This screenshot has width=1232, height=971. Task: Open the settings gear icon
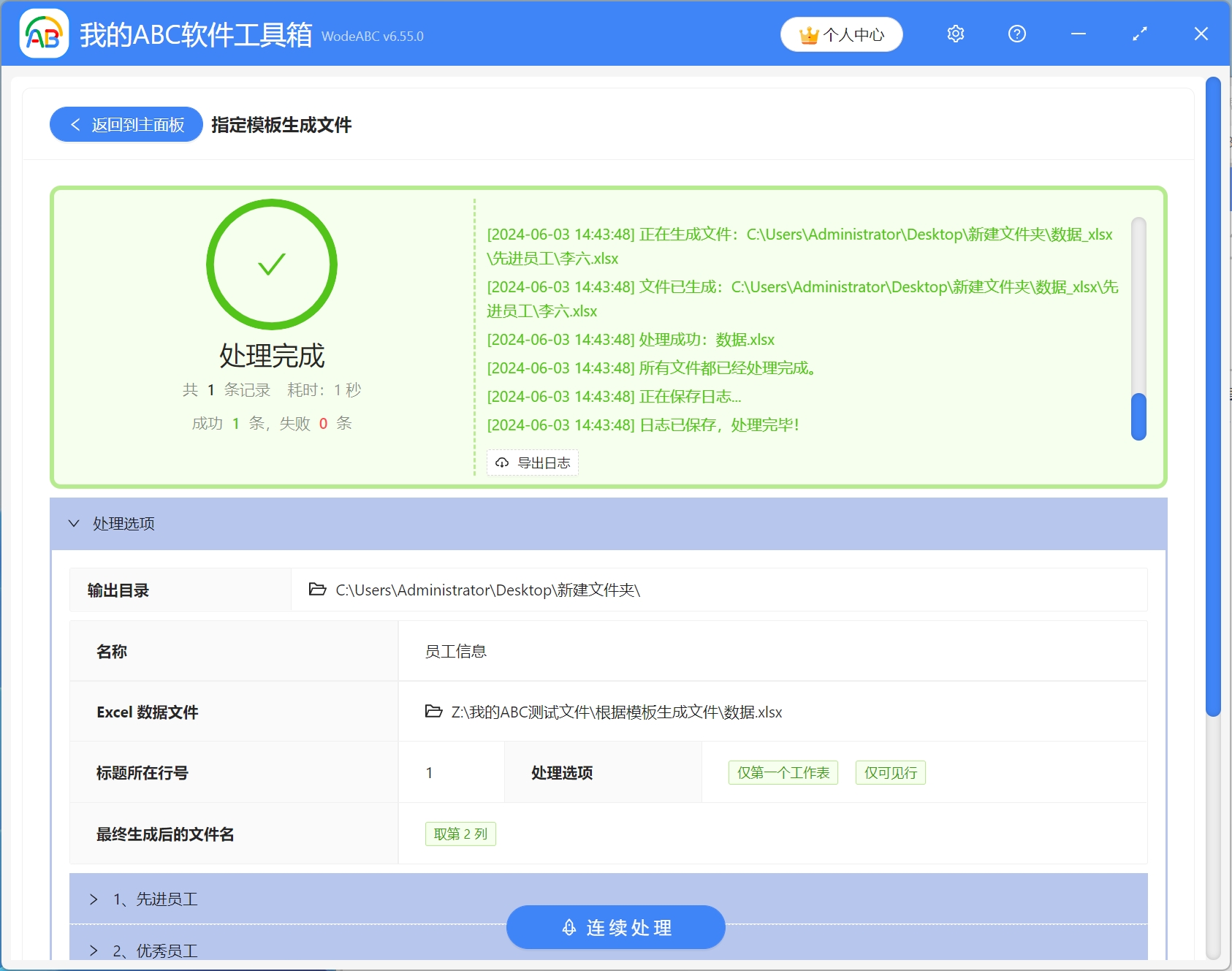(955, 34)
